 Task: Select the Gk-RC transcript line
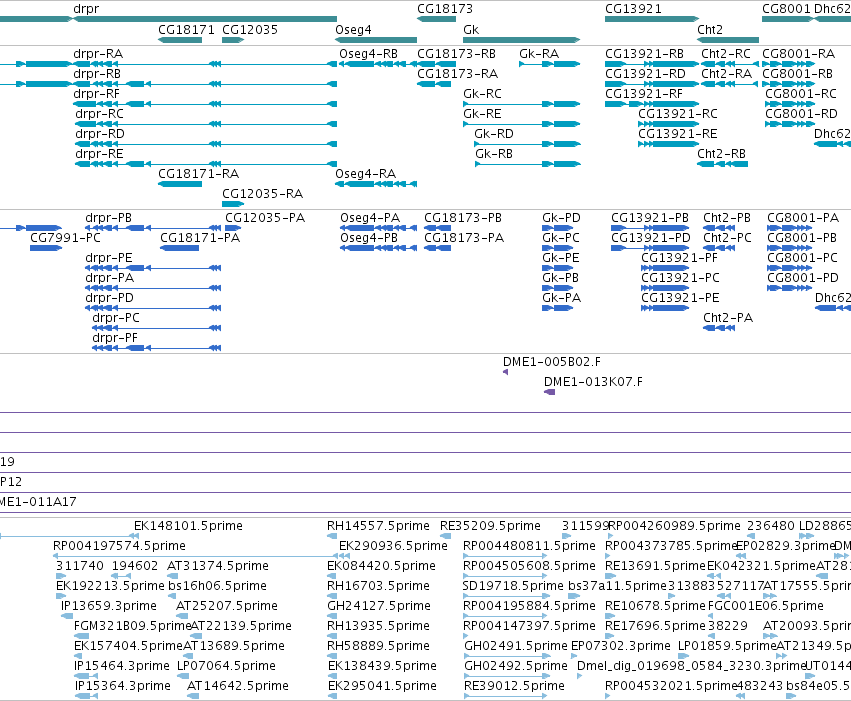pos(522,104)
